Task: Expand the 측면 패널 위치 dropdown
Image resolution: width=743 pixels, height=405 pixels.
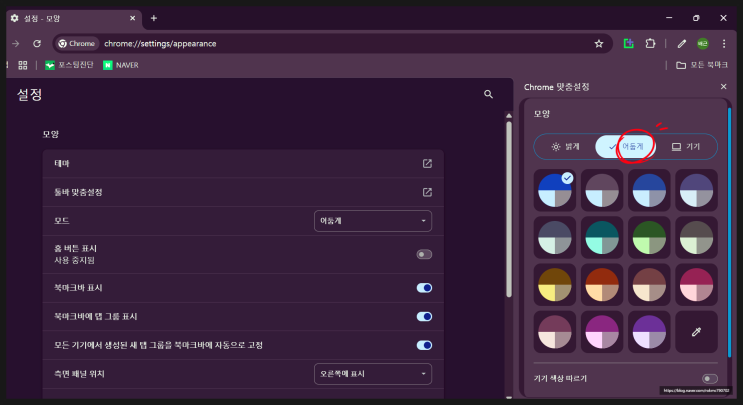Action: (x=373, y=374)
